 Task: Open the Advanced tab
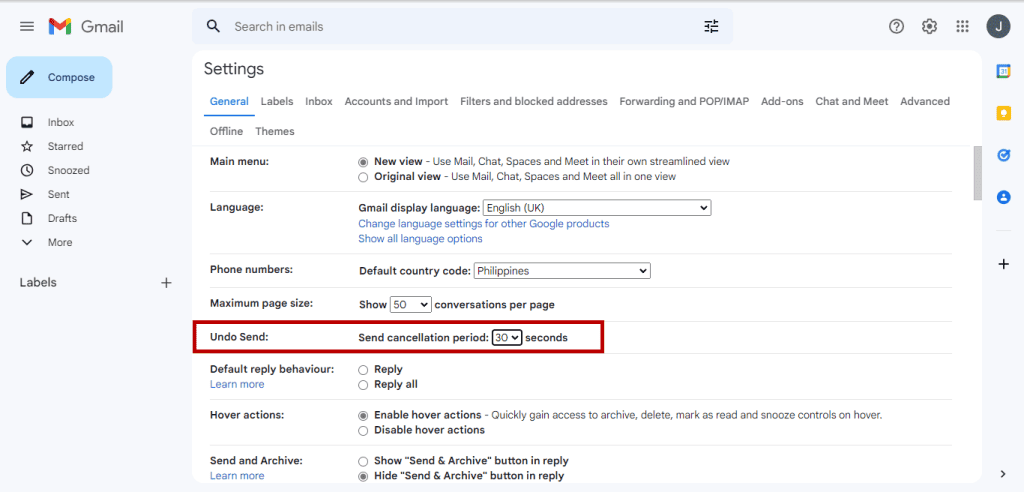(925, 101)
